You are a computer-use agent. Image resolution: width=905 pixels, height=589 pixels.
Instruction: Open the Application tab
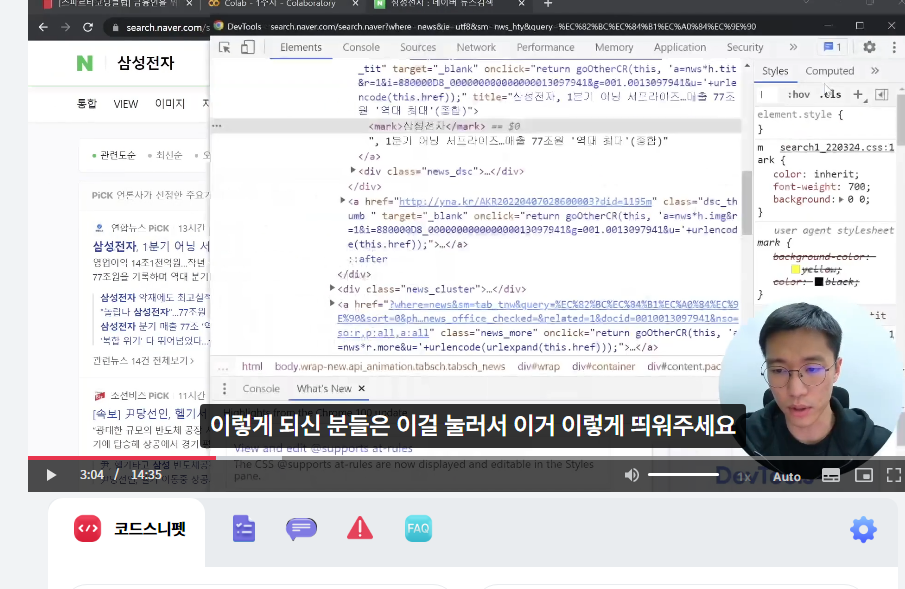679,47
